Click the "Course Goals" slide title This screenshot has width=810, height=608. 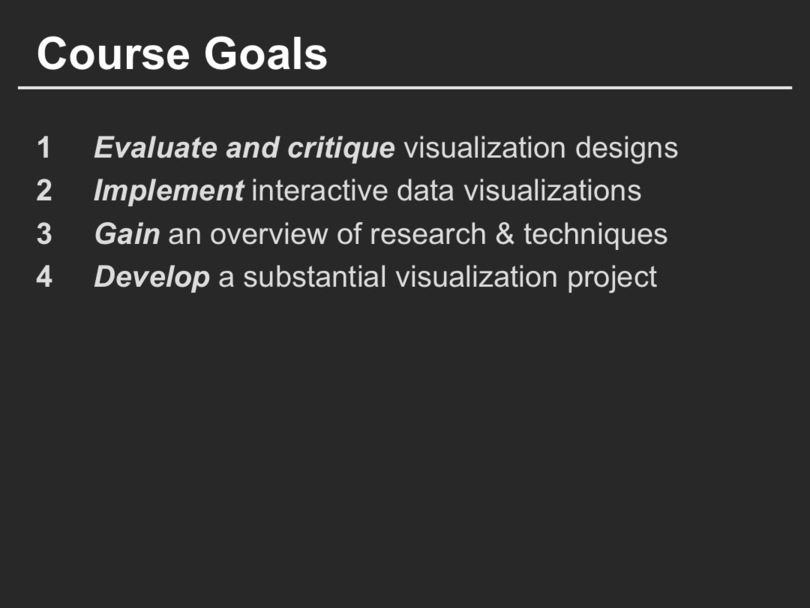(x=182, y=54)
